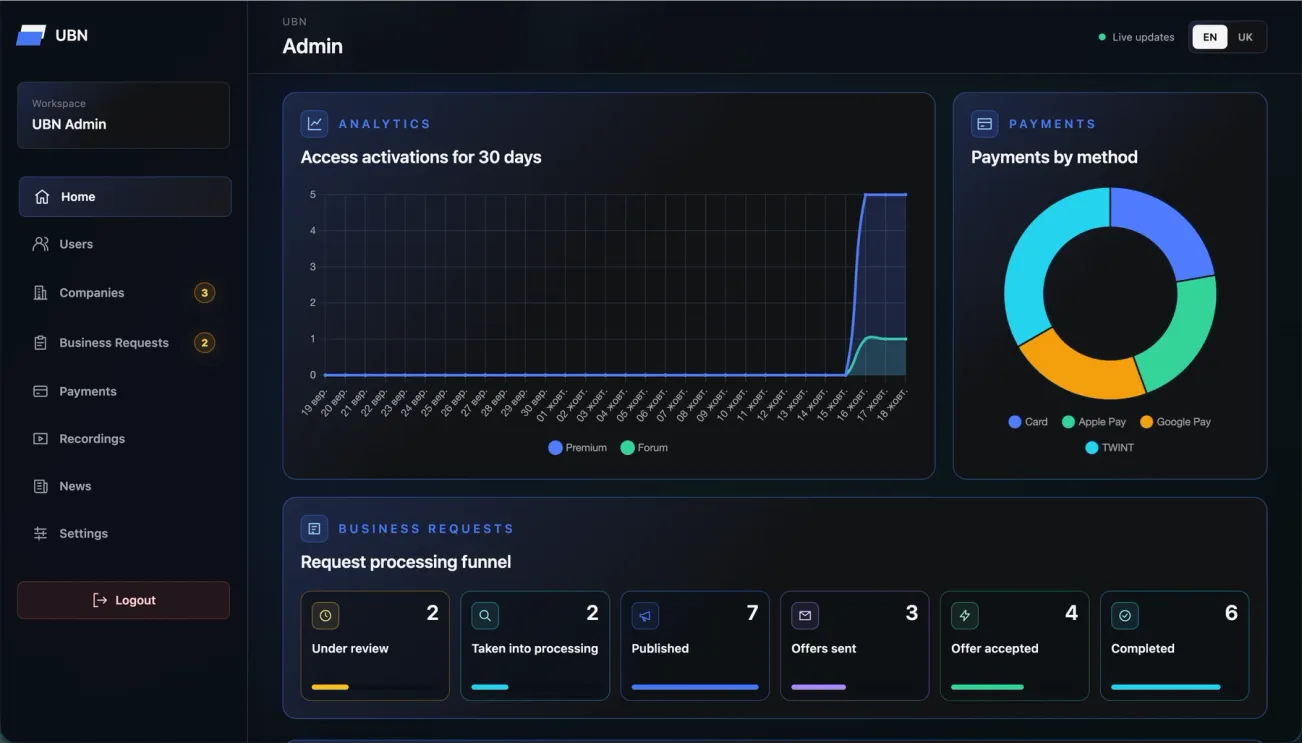Click the Payments card icon in sidebar
The width and height of the screenshot is (1302, 743).
click(x=41, y=392)
